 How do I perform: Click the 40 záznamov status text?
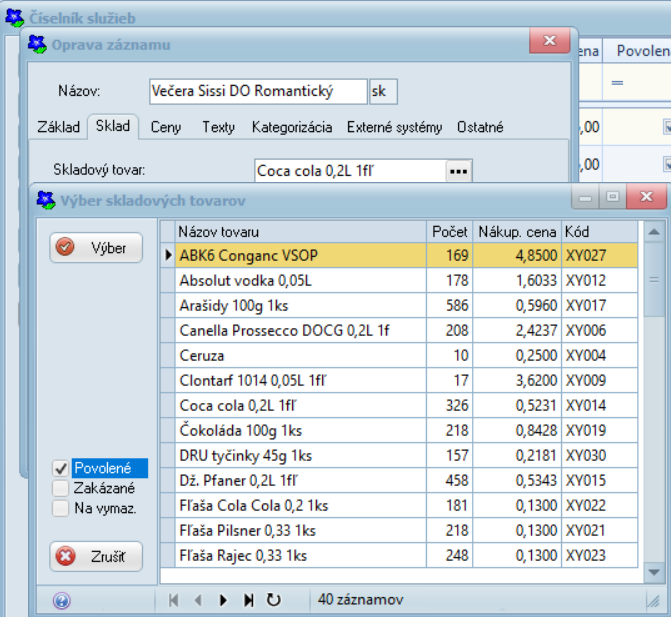click(360, 599)
